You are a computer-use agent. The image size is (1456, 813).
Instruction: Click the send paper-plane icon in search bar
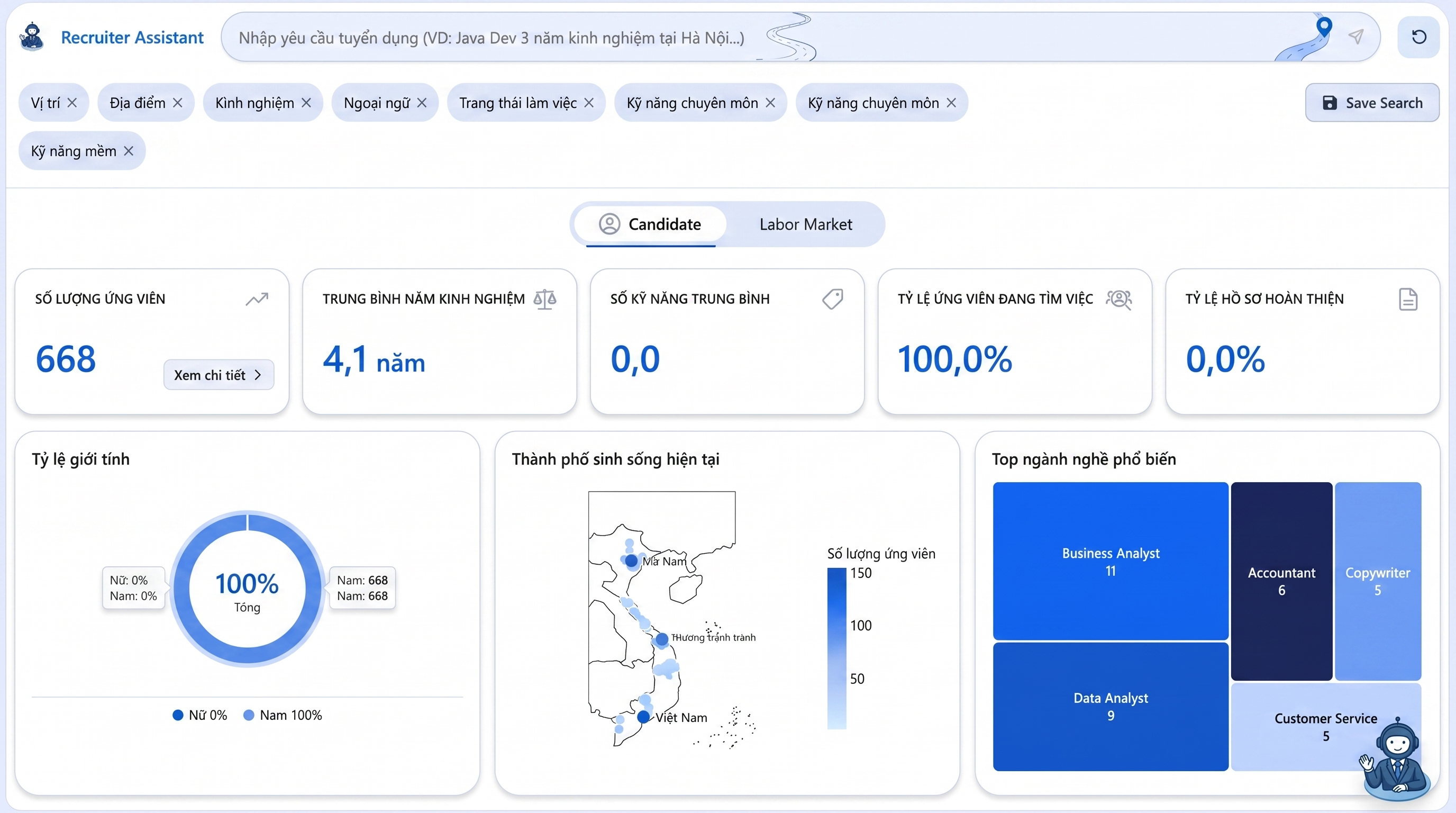click(x=1356, y=37)
